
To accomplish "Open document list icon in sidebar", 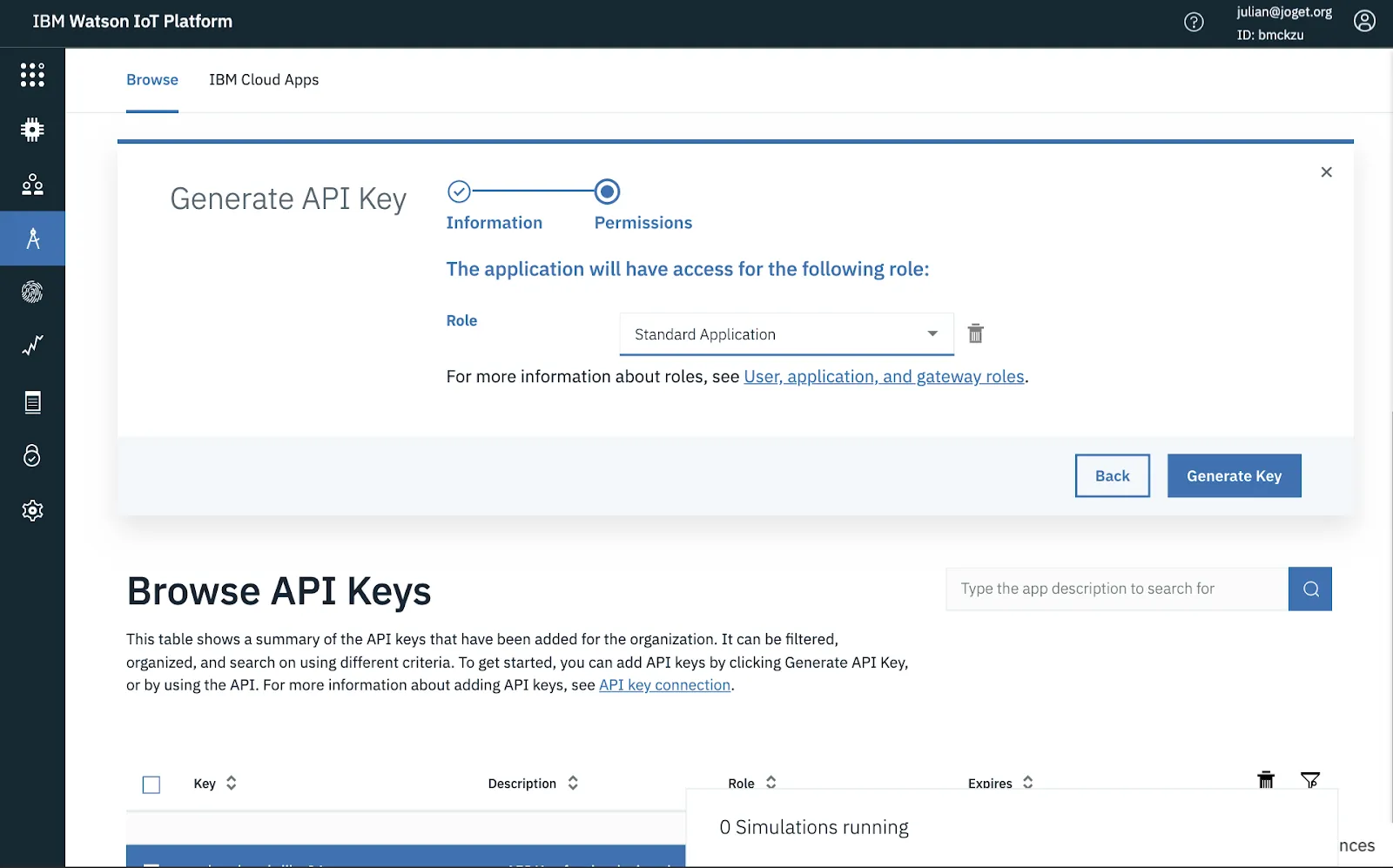I will [x=32, y=402].
